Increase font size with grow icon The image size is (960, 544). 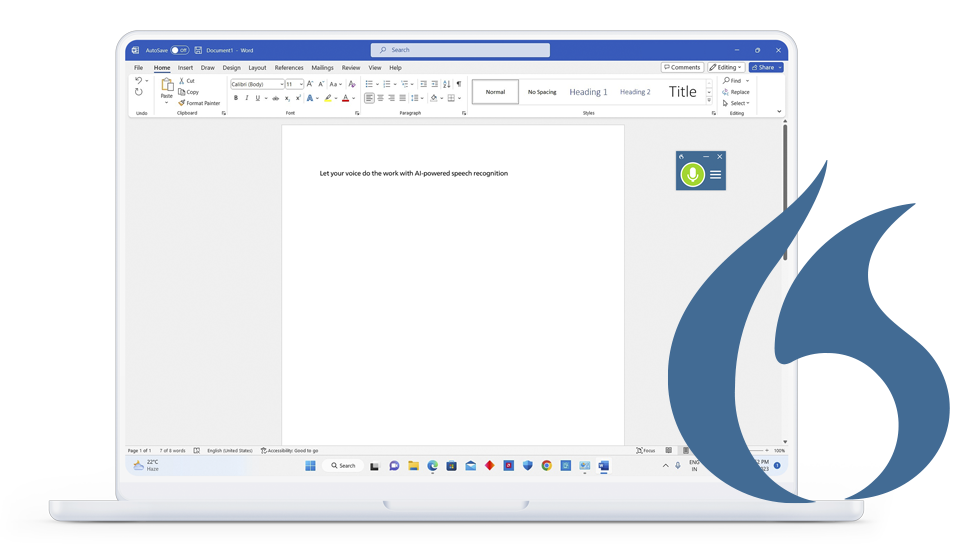(310, 84)
